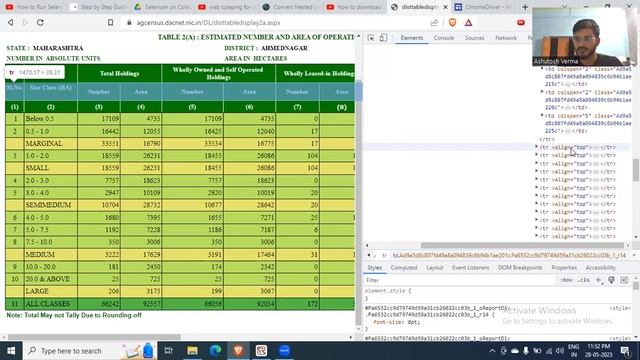Click the network tray icon
The height and width of the screenshot is (360, 640).
[549, 351]
